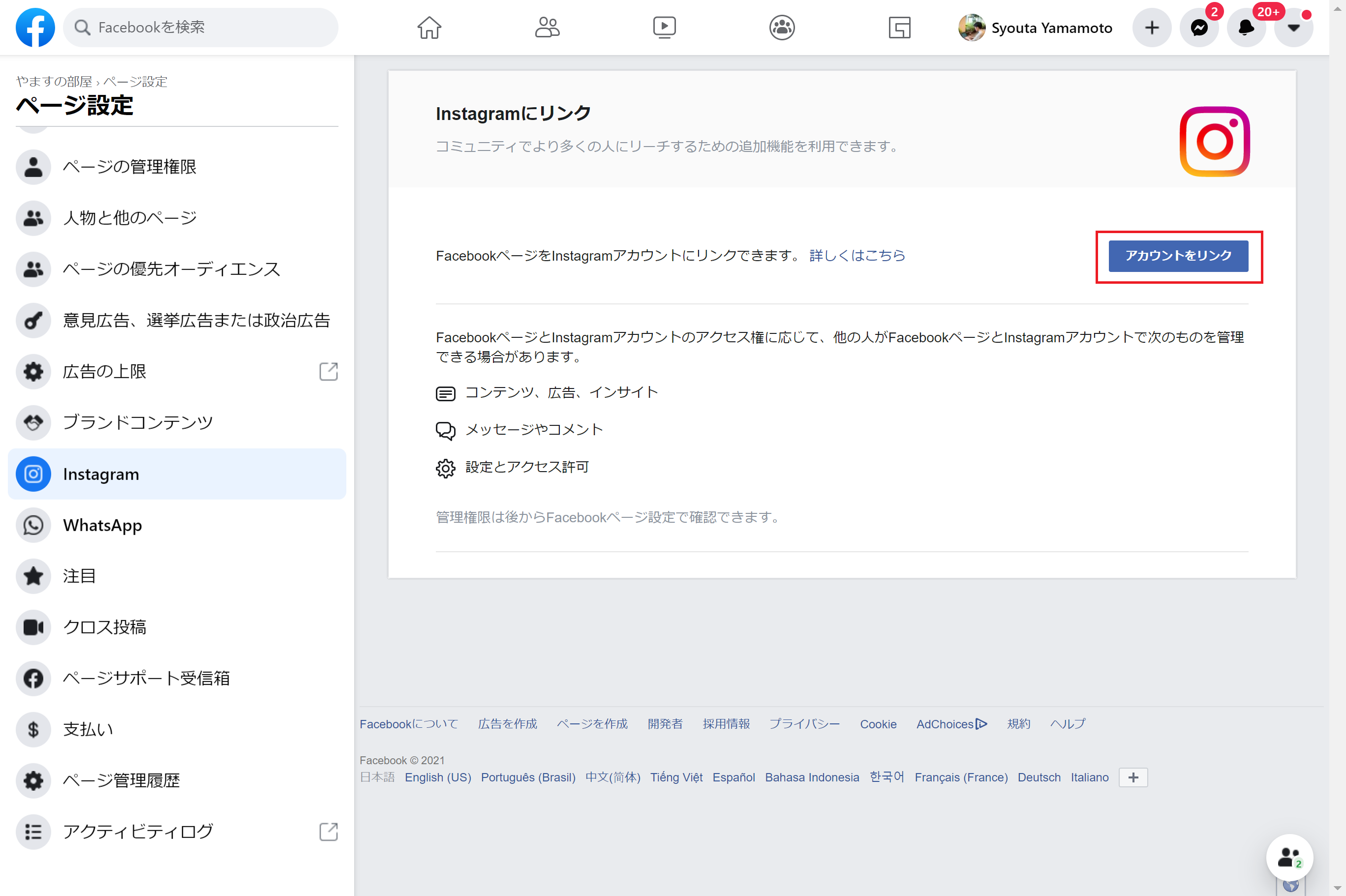Image resolution: width=1346 pixels, height=896 pixels.
Task: Switch language to Português (Brasil)
Action: pyautogui.click(x=528, y=777)
